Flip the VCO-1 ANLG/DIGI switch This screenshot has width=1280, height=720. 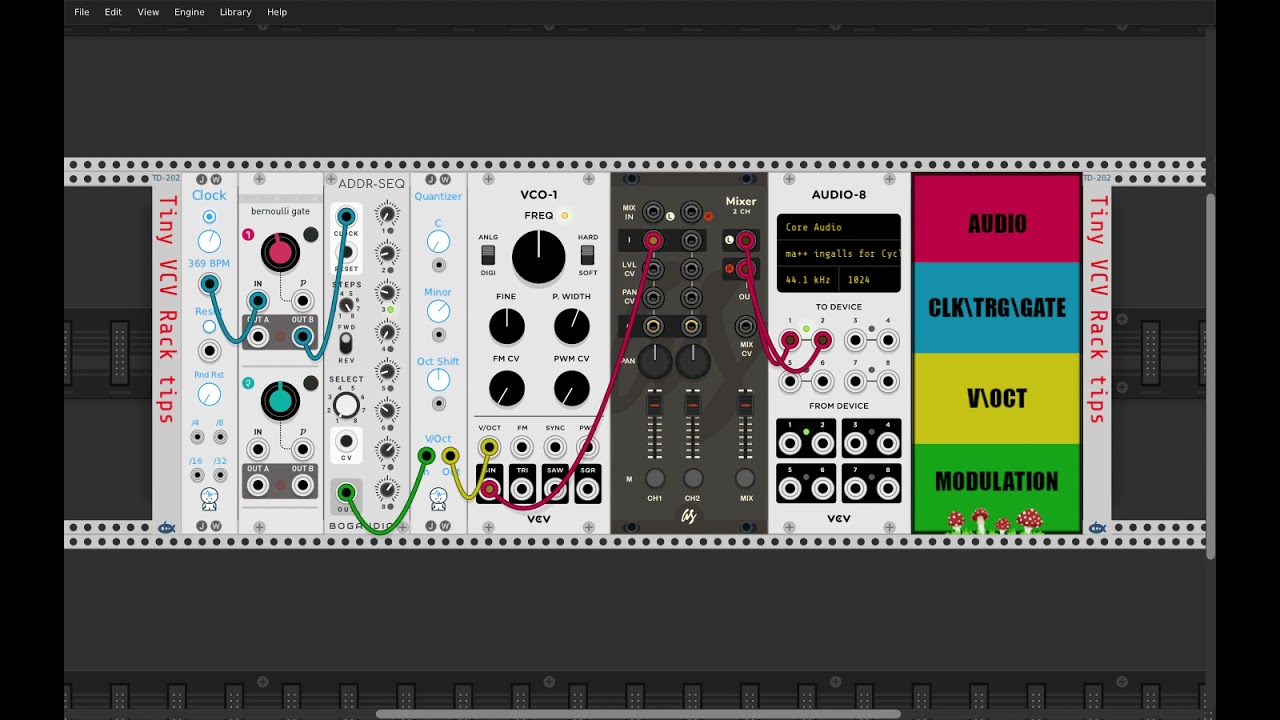(x=488, y=255)
